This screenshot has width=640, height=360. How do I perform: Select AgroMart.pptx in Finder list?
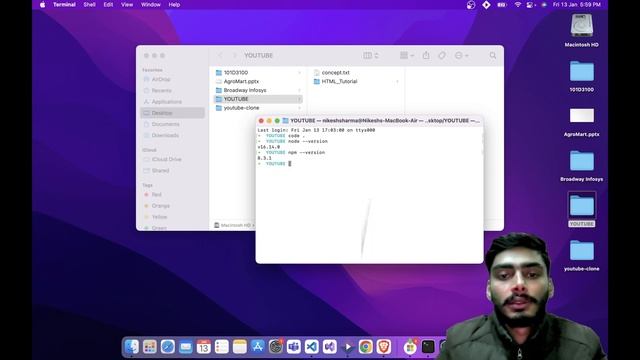point(258,82)
